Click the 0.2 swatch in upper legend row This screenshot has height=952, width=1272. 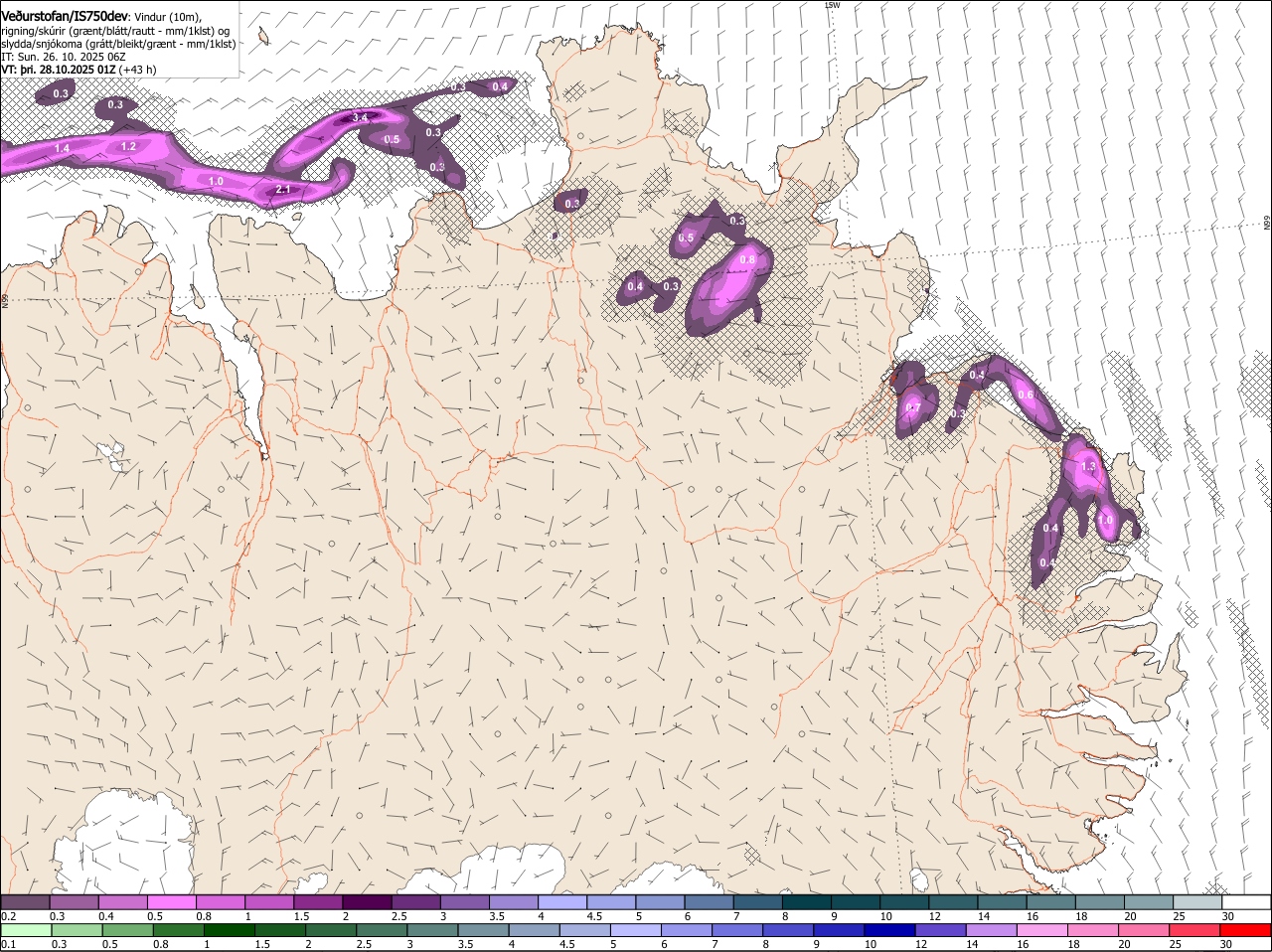[x=25, y=901]
